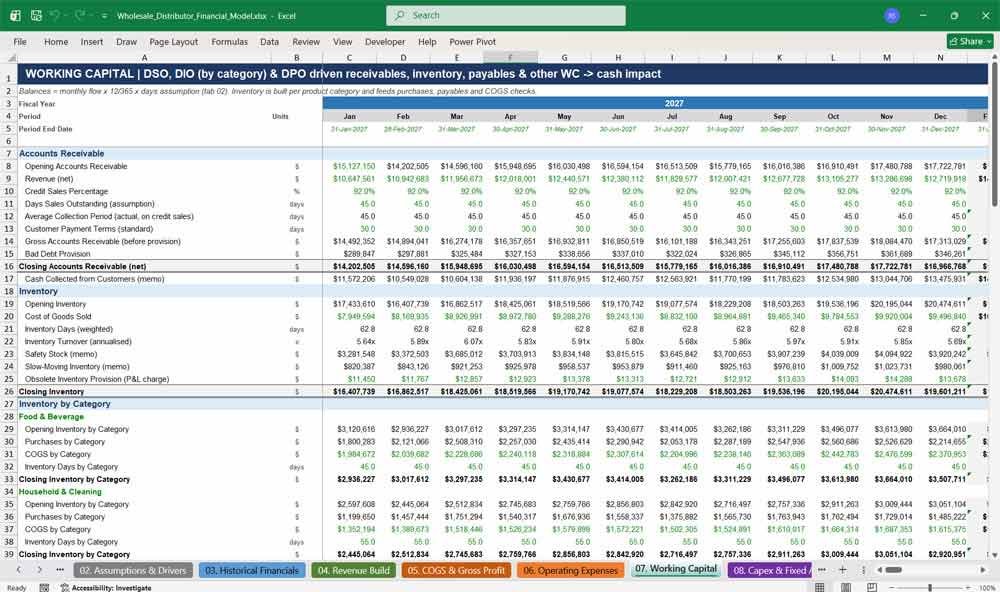Switch to Normal view icon

[x=820, y=587]
